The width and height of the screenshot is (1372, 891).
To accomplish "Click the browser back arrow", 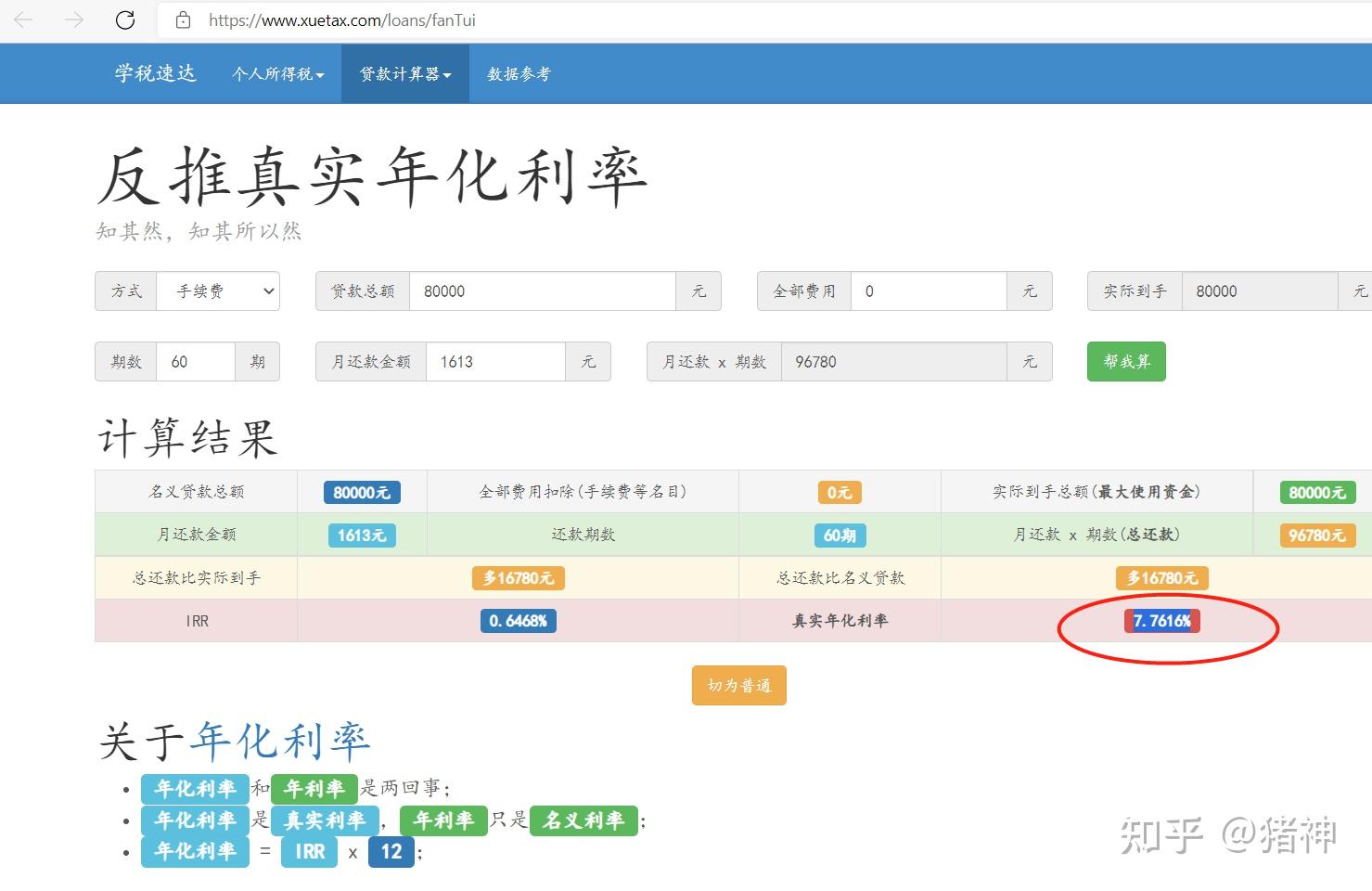I will 23,19.
